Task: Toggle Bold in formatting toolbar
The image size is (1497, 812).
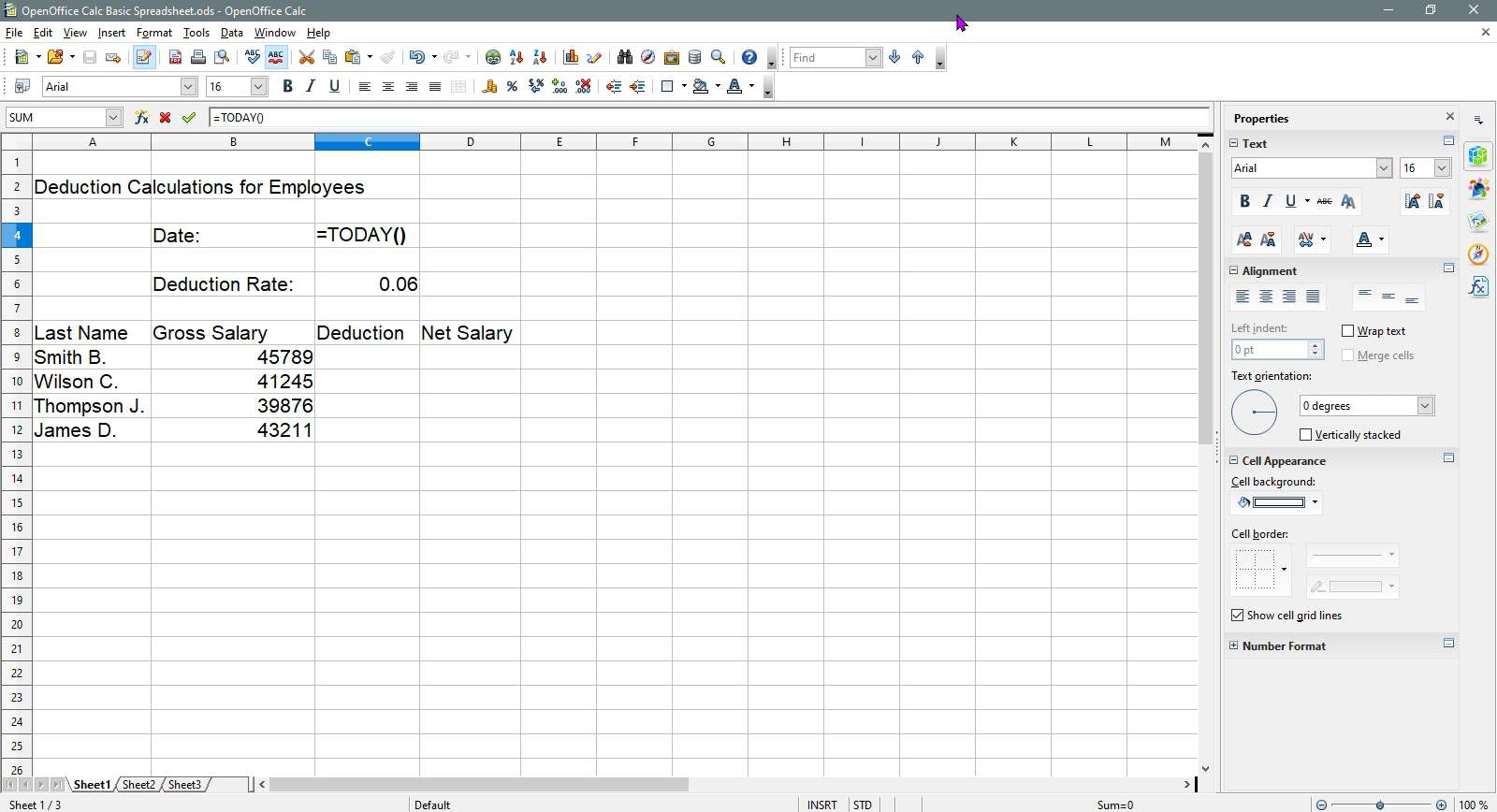Action: tap(287, 86)
